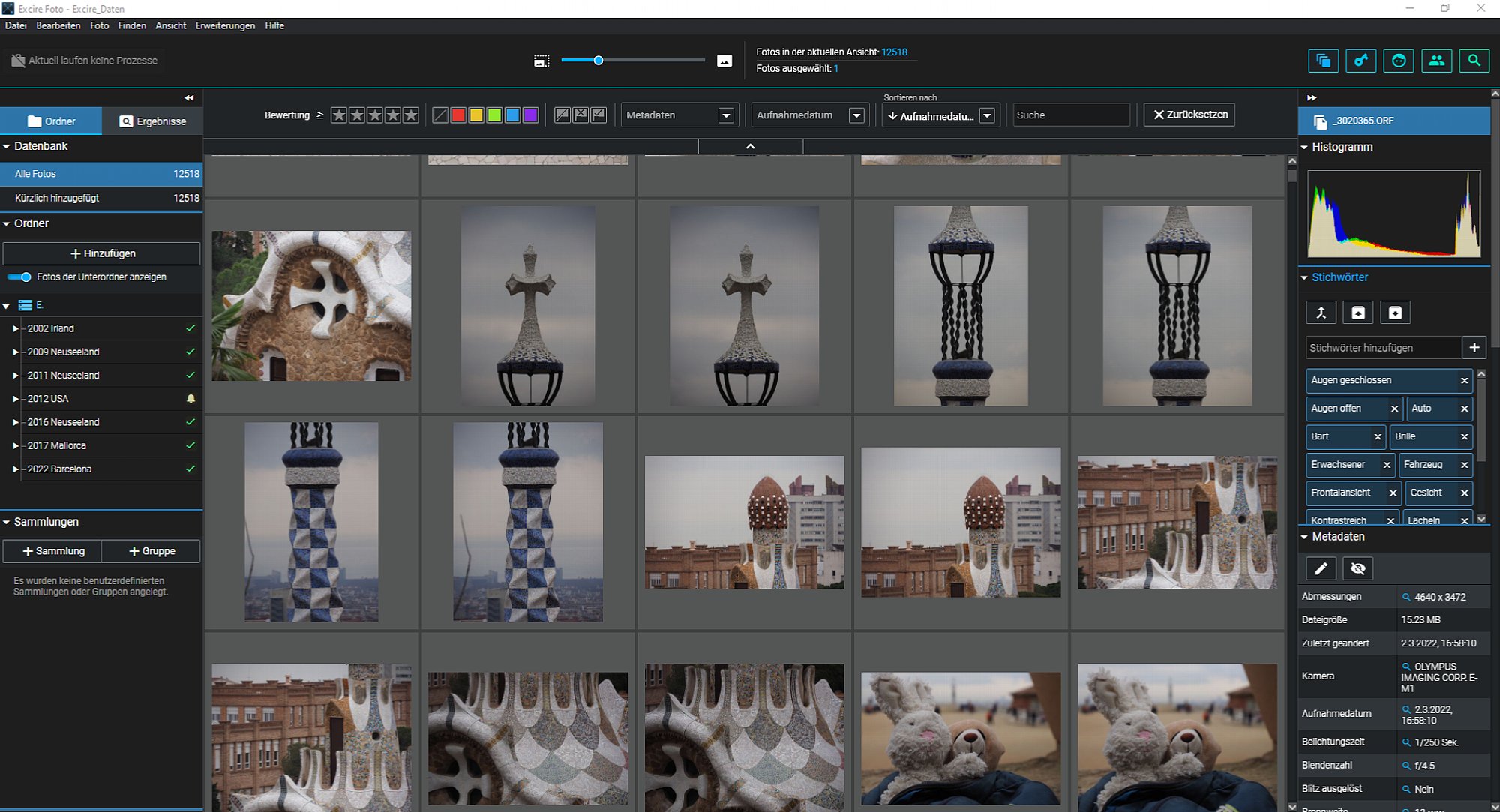This screenshot has width=1500, height=812.
Task: Click the Zurücksetzen reset button
Action: coord(1189,115)
